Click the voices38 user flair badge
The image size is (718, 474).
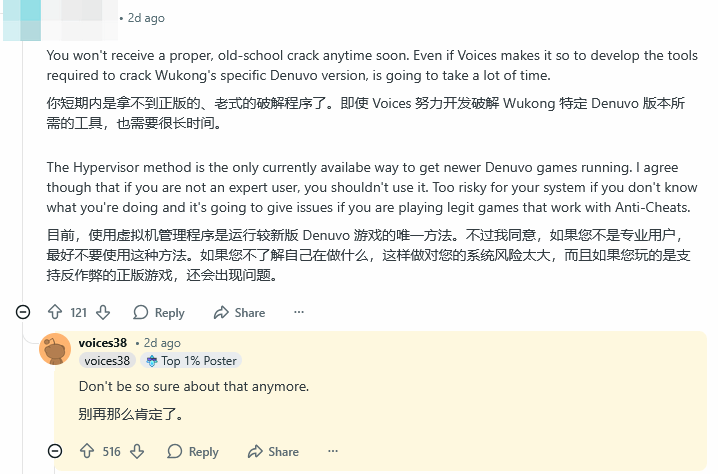point(107,360)
